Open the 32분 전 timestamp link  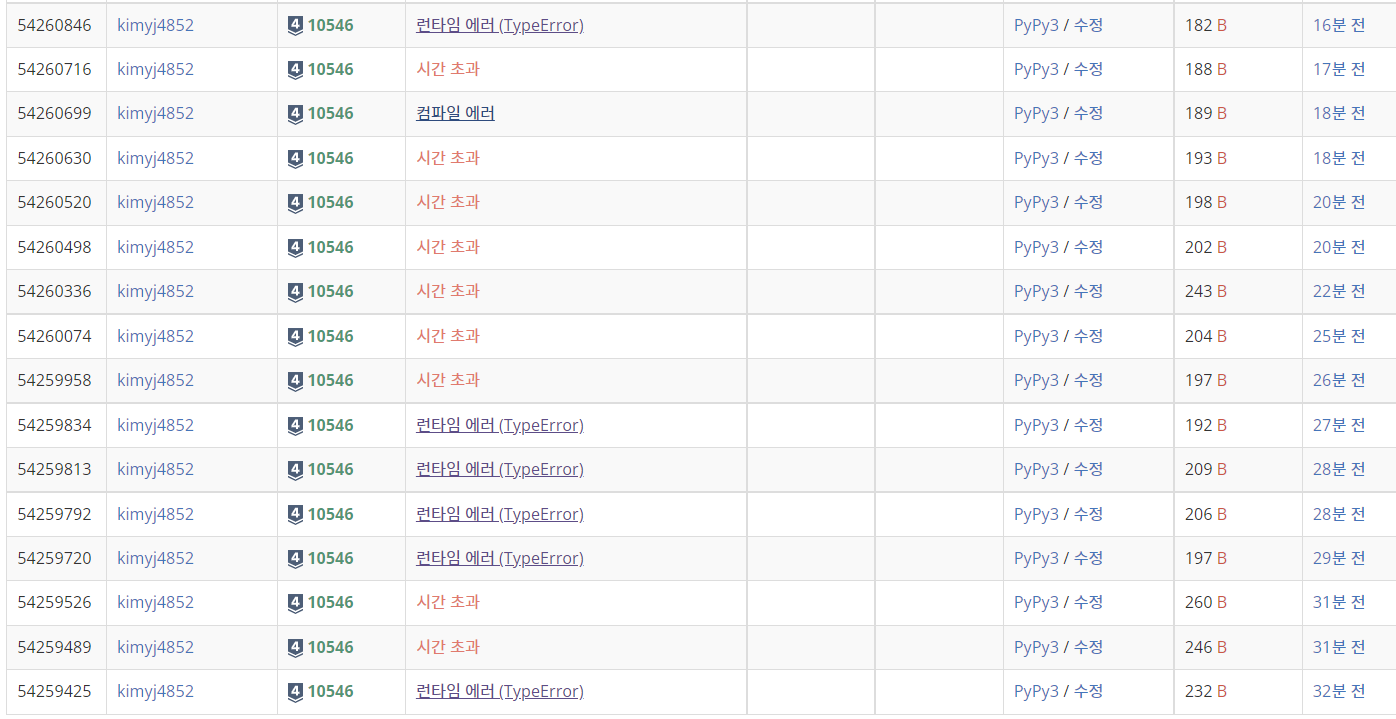point(1337,691)
